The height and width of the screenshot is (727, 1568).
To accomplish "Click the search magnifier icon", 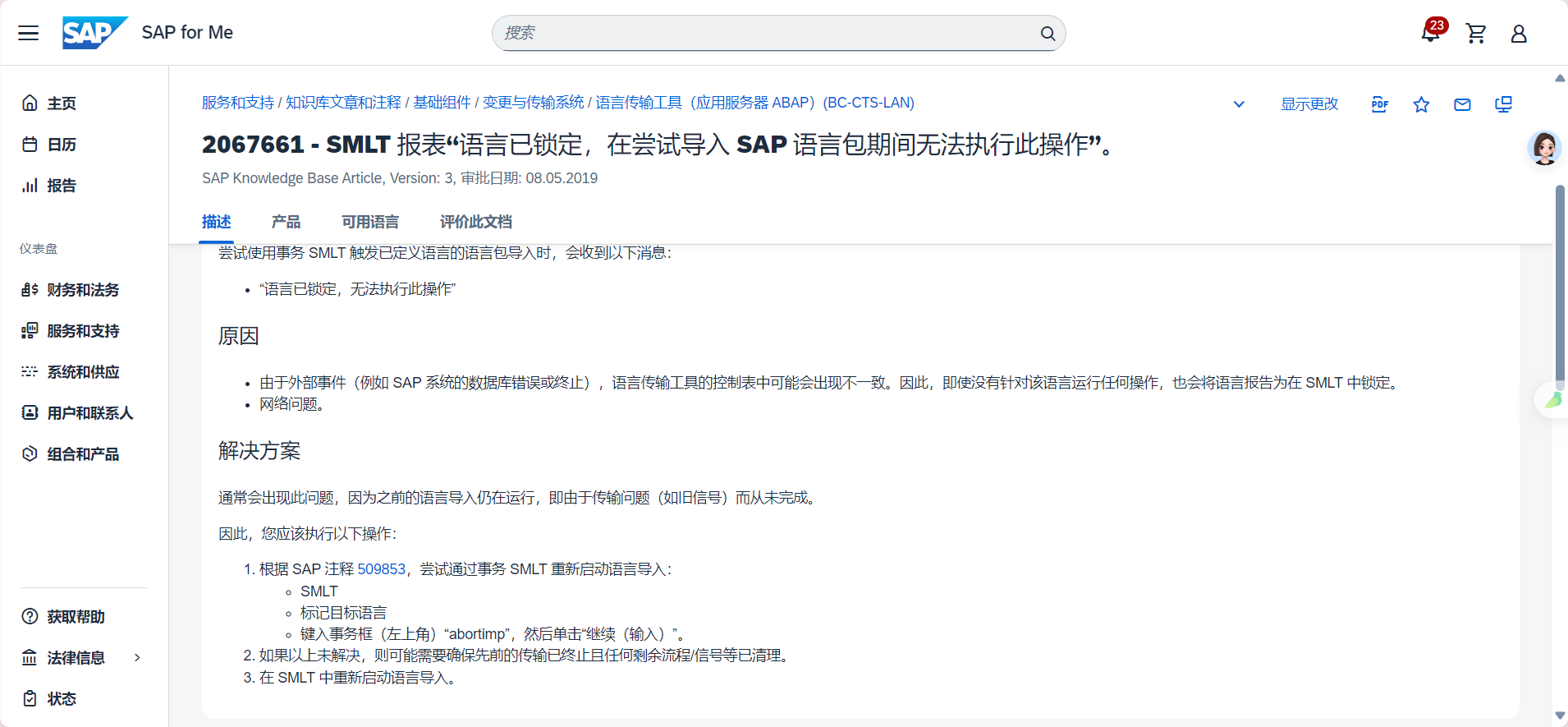I will click(x=1048, y=34).
